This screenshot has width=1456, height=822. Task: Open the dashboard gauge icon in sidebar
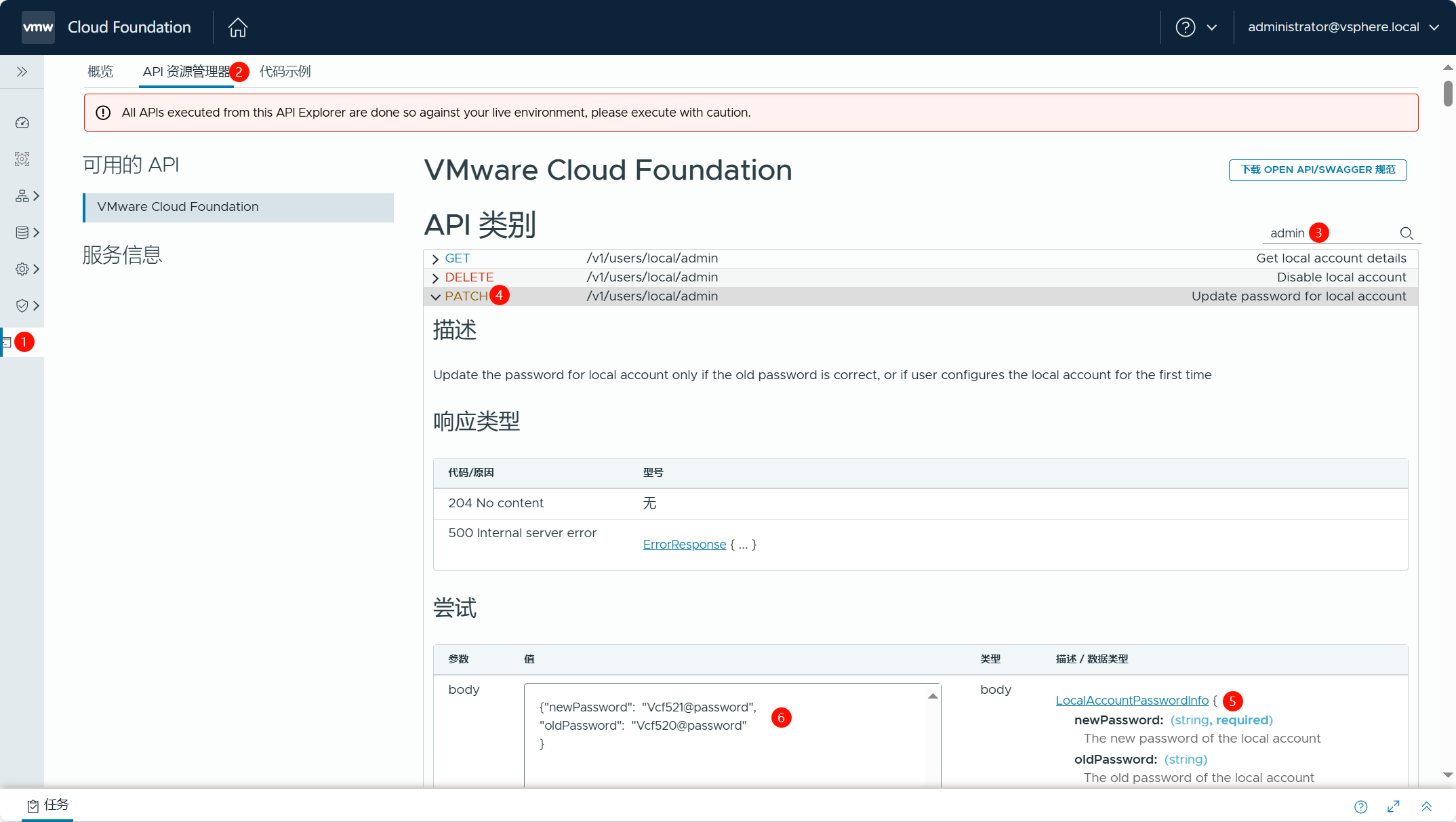pyautogui.click(x=22, y=123)
